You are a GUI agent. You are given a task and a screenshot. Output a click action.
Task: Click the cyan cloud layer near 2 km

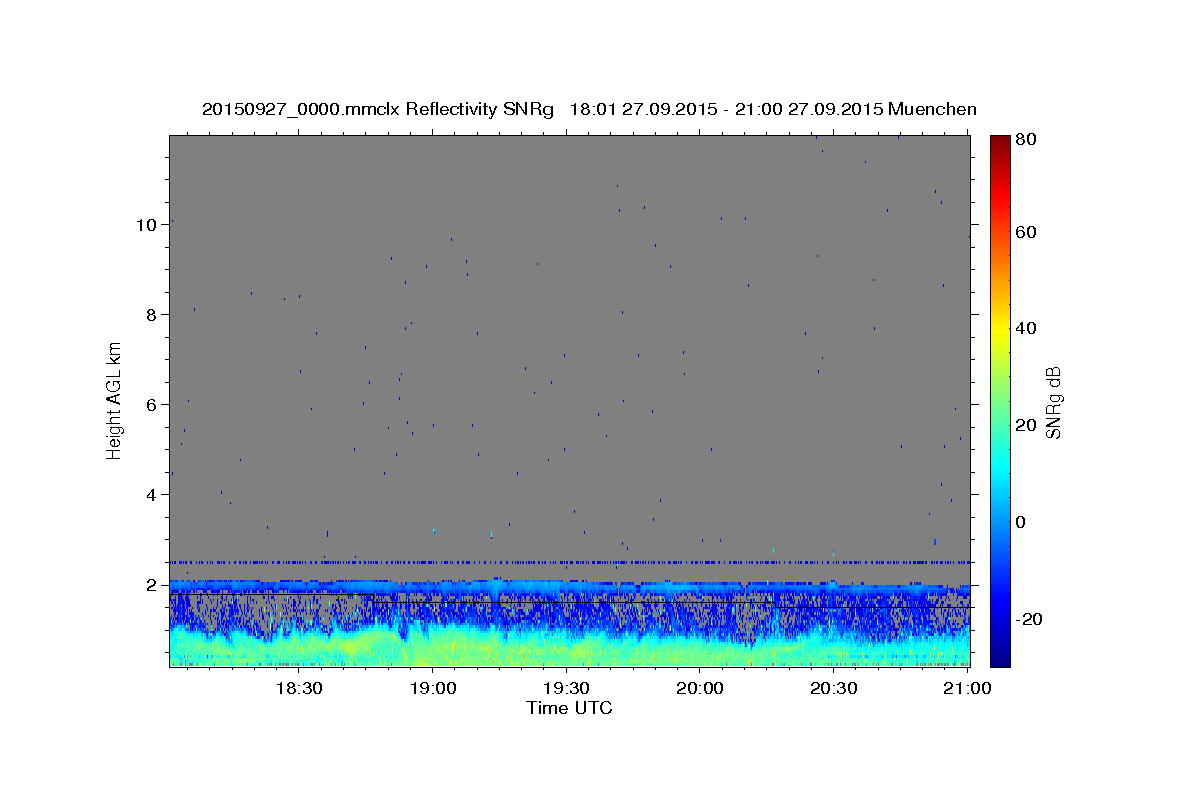click(x=569, y=586)
